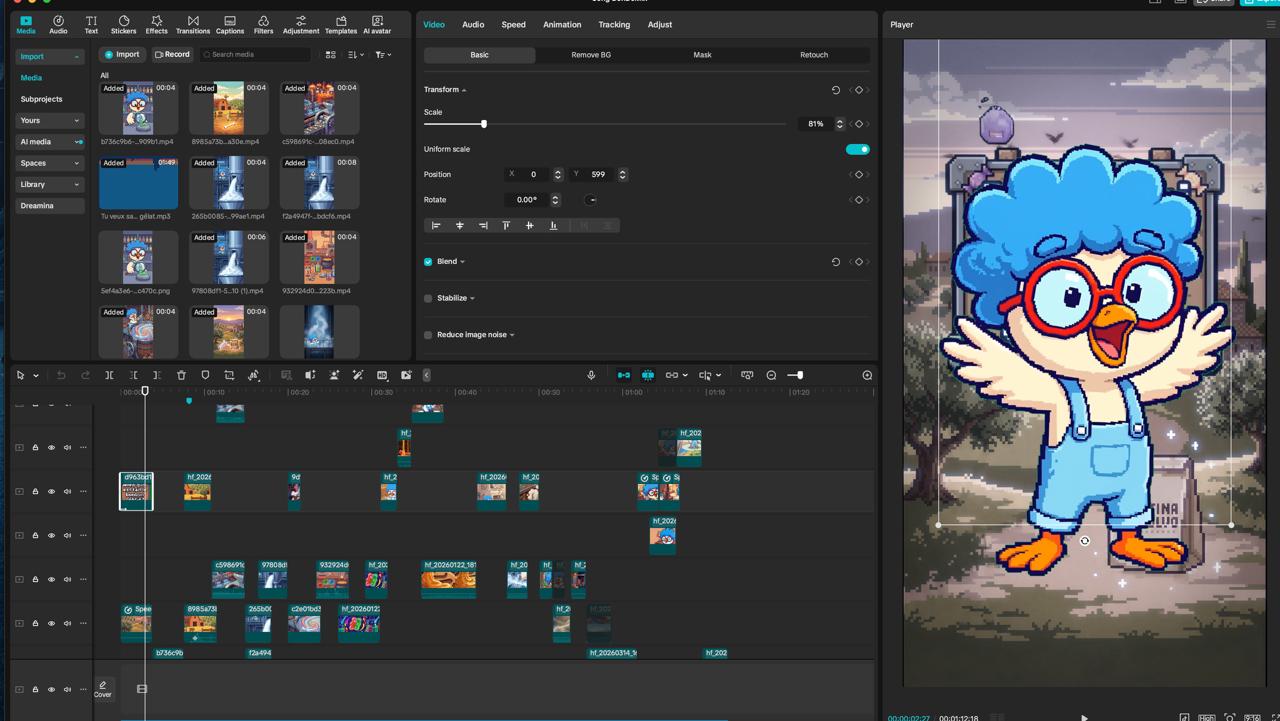Image resolution: width=1280 pixels, height=721 pixels.
Task: Click the timeline zoom slider handle
Action: [x=800, y=375]
